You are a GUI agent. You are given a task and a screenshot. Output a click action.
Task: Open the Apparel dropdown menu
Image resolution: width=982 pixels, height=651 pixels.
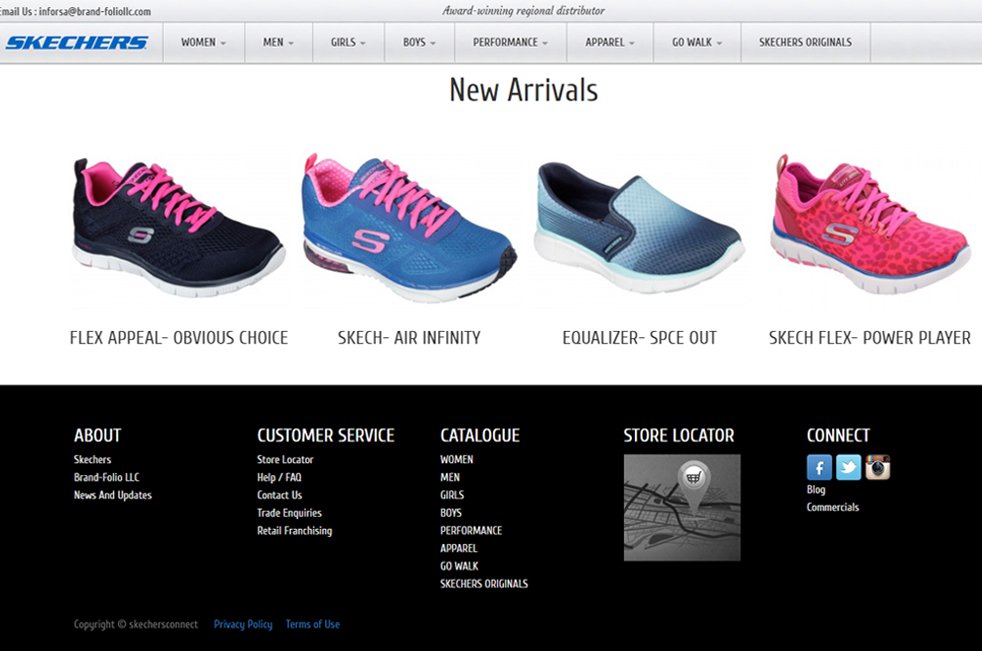(610, 43)
